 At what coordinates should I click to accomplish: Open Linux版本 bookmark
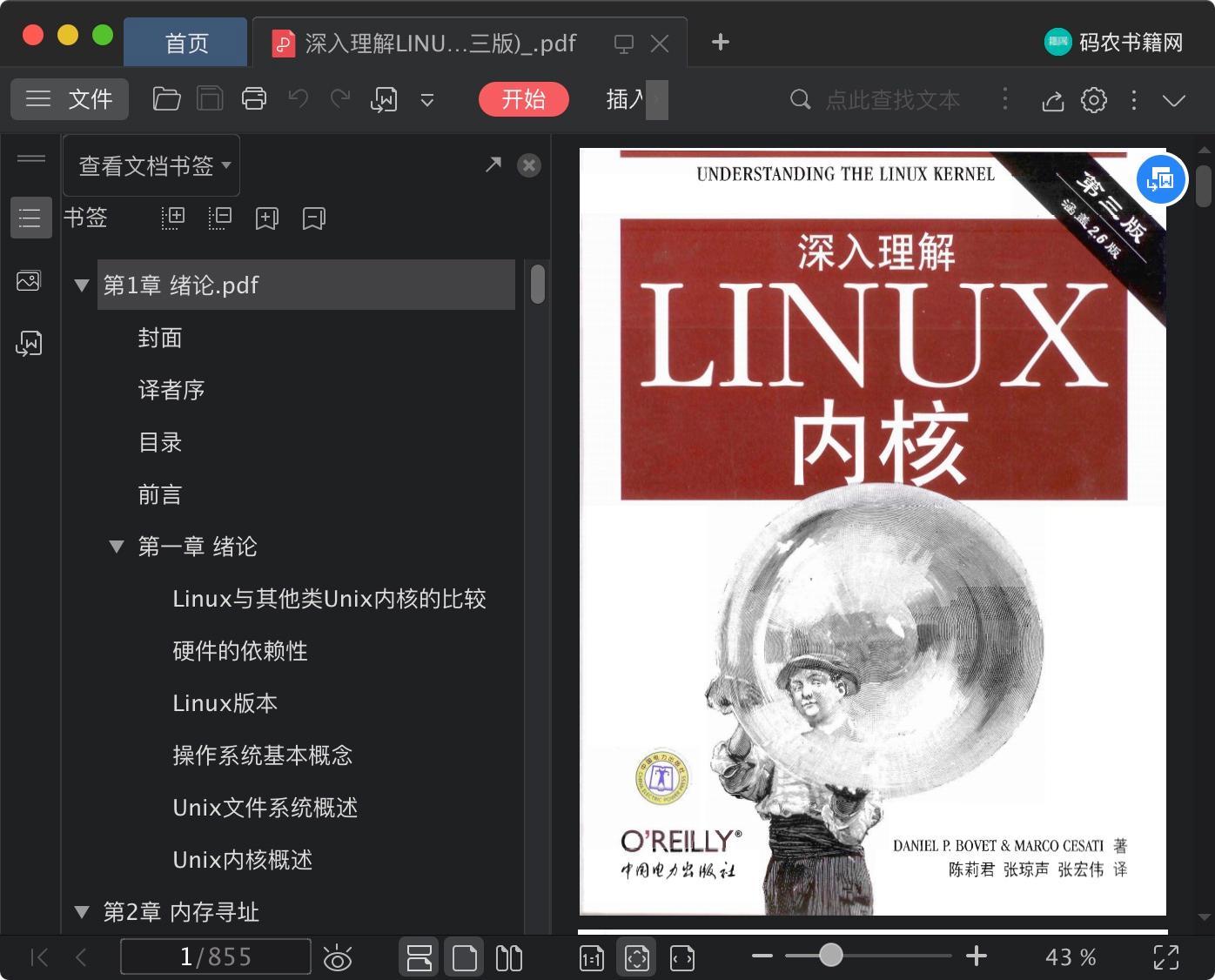click(x=225, y=703)
